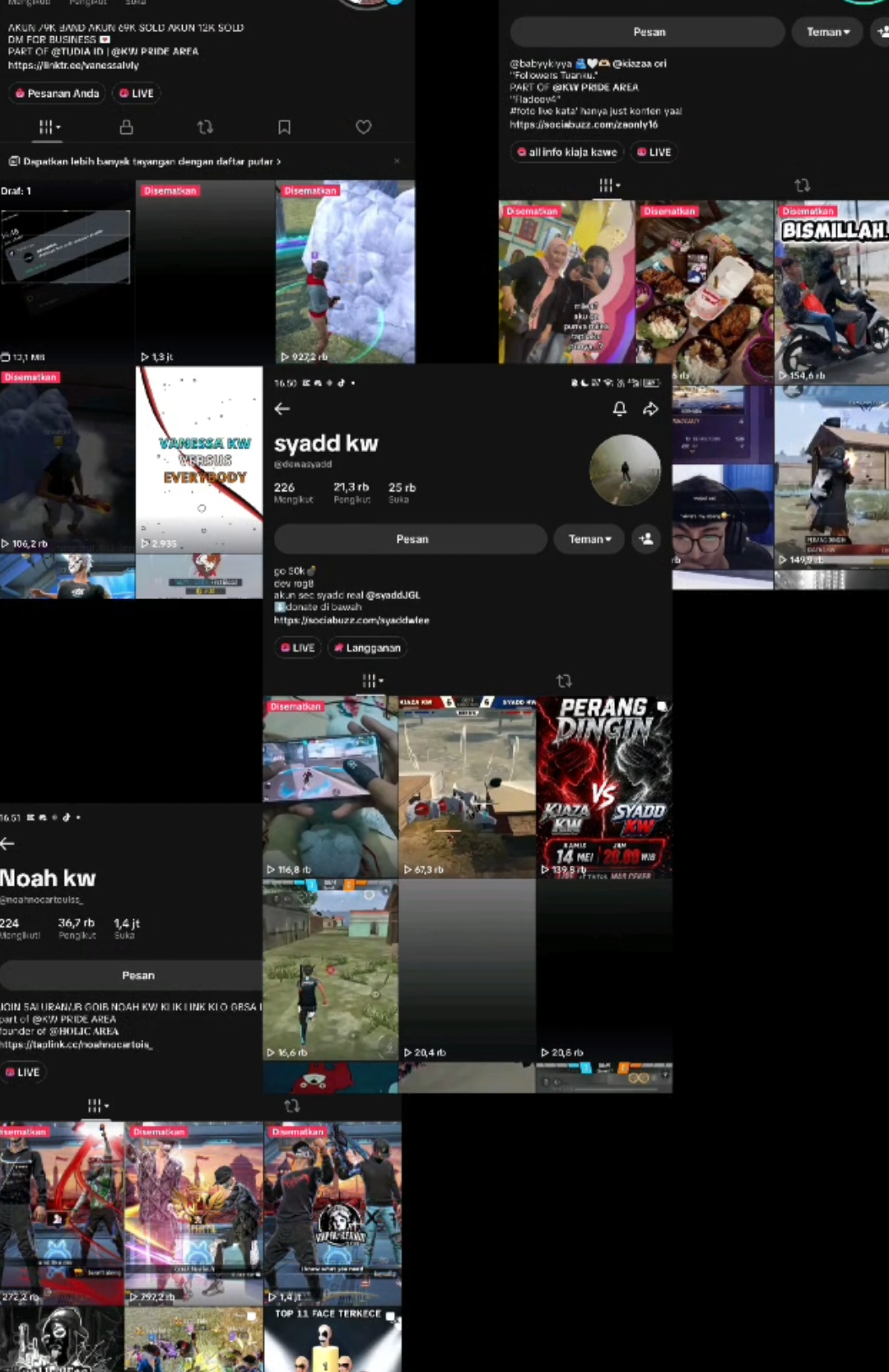The height and width of the screenshot is (1372, 889).
Task: Play the BISMILLAH pinned motorcycle video
Action: pos(831,292)
